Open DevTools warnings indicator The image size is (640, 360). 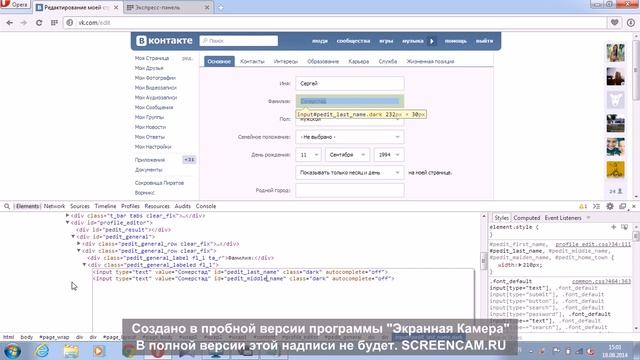[583, 206]
